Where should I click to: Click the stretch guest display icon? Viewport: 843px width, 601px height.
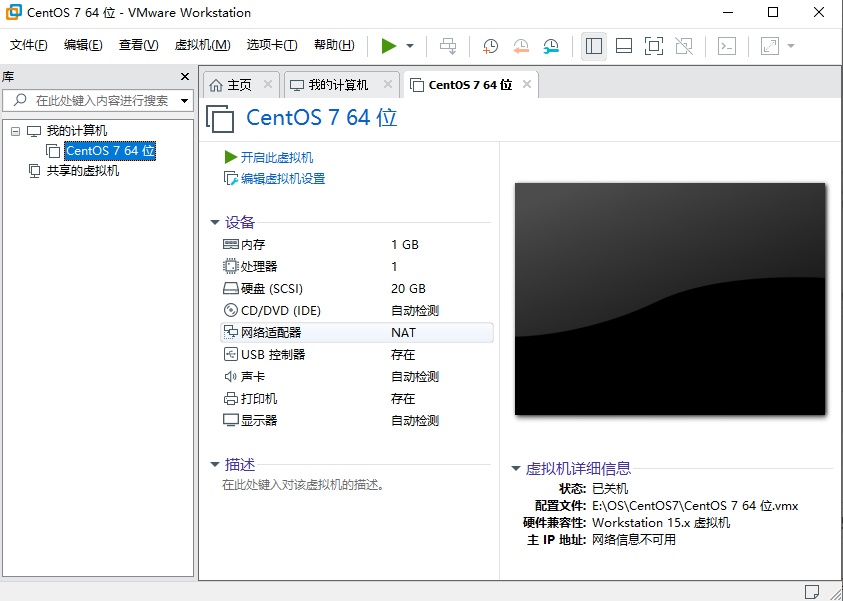770,46
